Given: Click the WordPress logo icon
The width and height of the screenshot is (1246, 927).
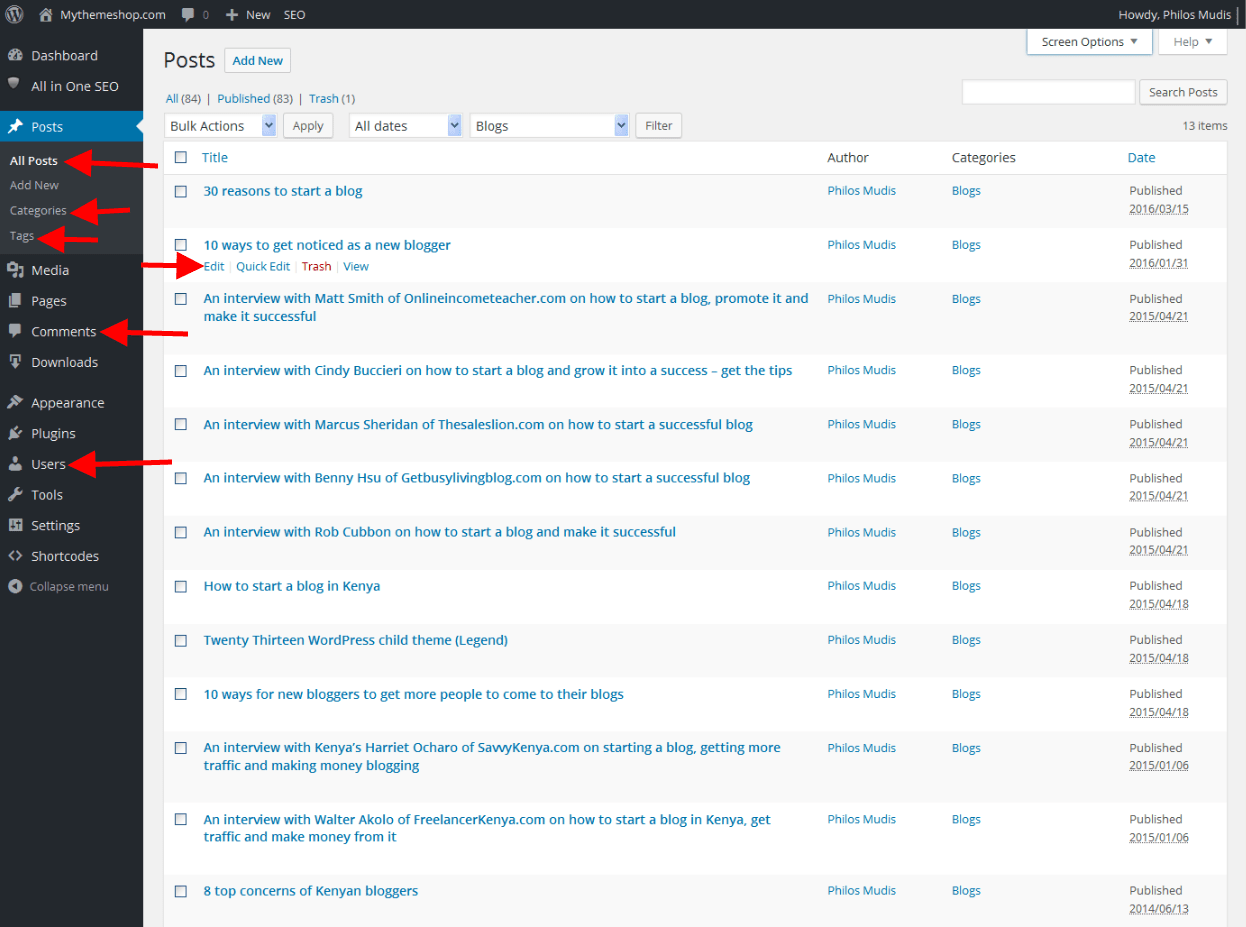Looking at the screenshot, I should point(15,15).
